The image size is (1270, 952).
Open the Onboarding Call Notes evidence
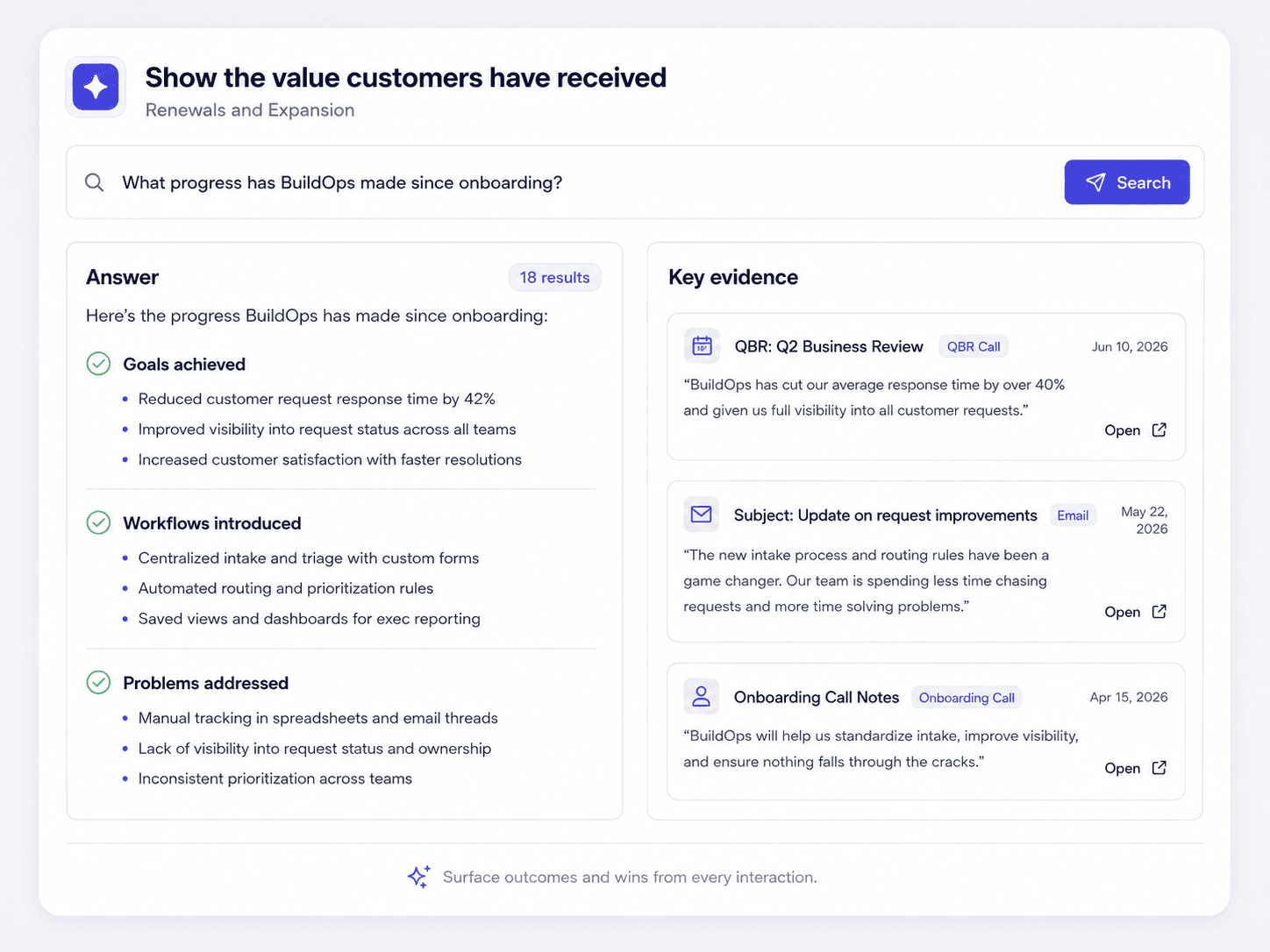[1135, 768]
